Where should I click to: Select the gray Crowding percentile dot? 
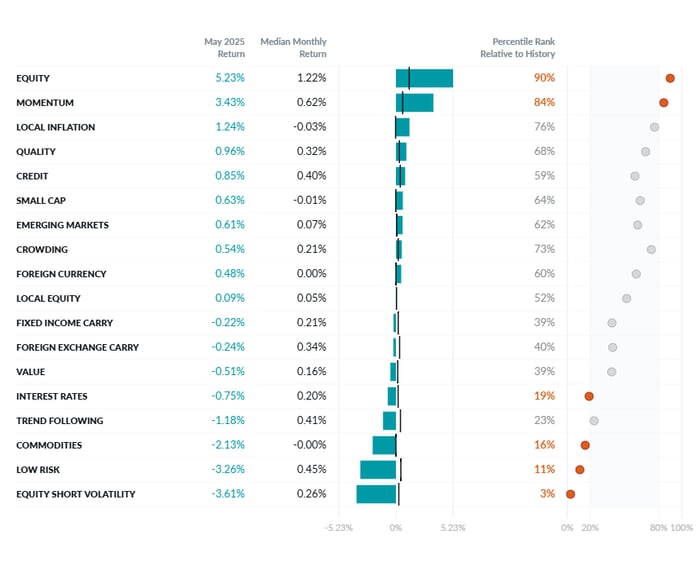pyautogui.click(x=651, y=250)
